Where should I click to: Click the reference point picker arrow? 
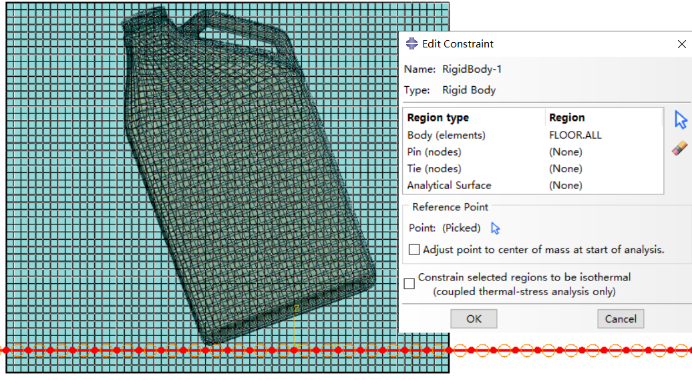click(x=495, y=228)
